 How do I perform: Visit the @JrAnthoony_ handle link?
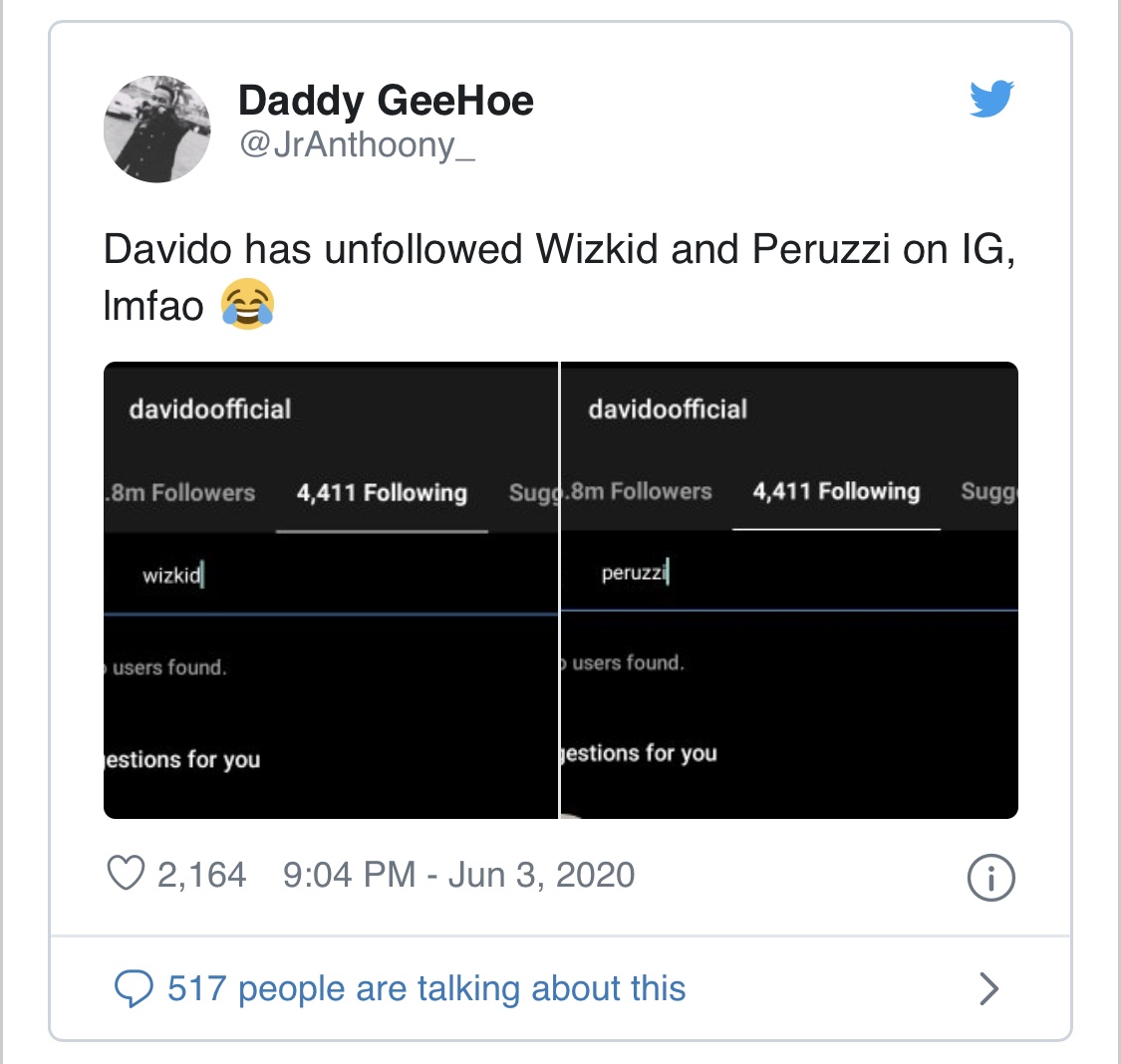point(357,145)
